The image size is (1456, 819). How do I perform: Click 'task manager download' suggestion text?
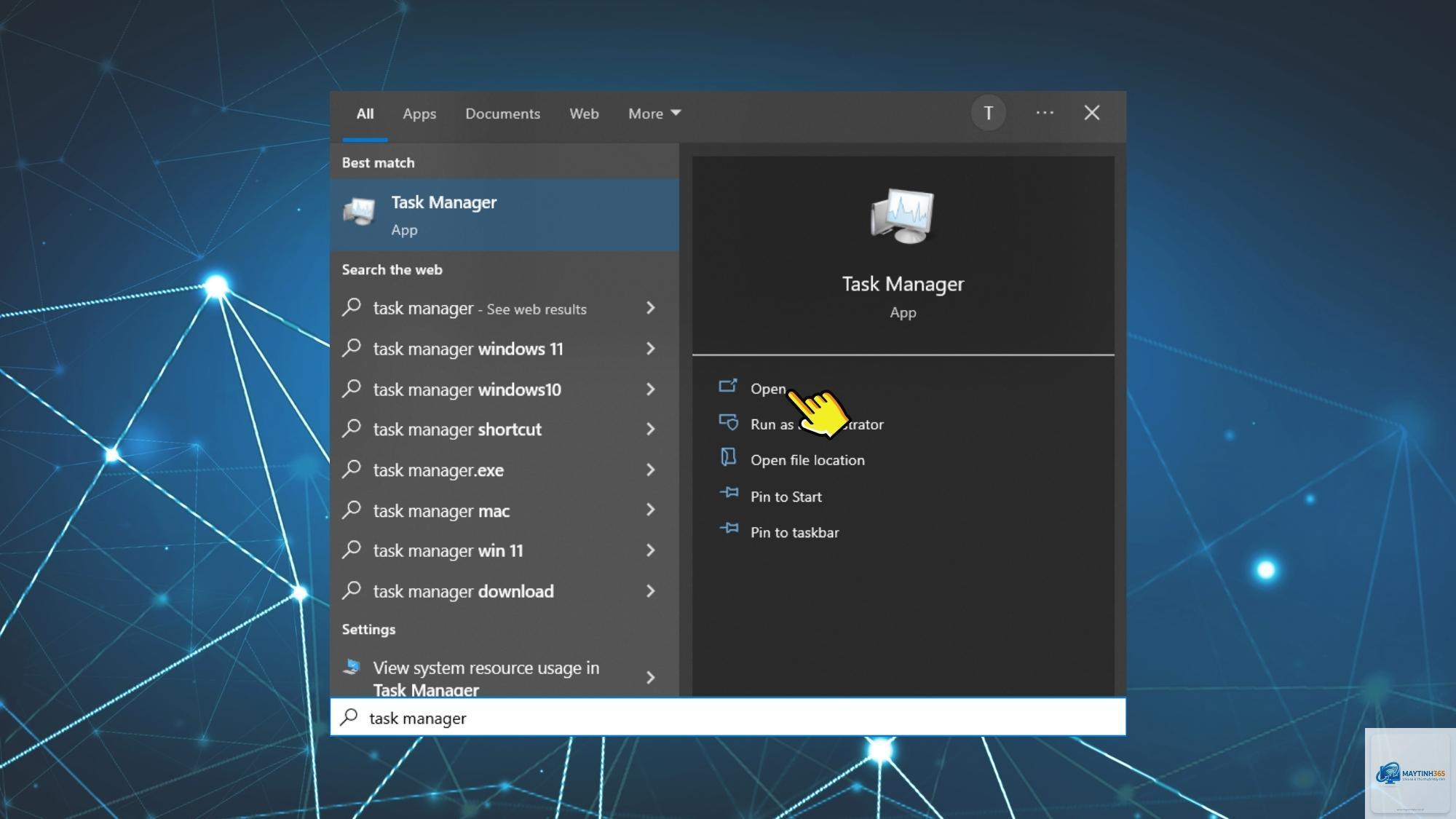pyautogui.click(x=463, y=591)
